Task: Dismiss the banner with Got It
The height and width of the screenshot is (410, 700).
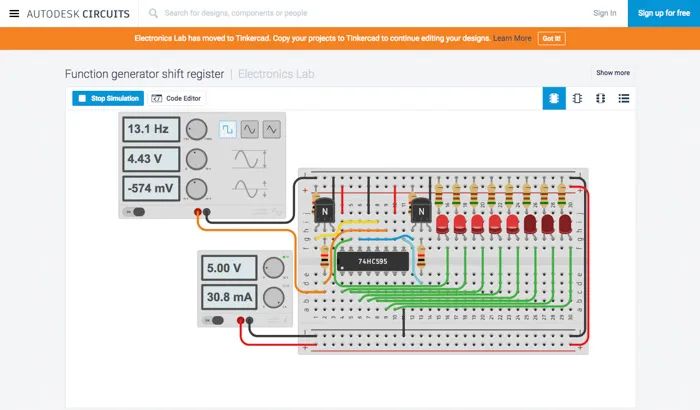Action: click(551, 38)
